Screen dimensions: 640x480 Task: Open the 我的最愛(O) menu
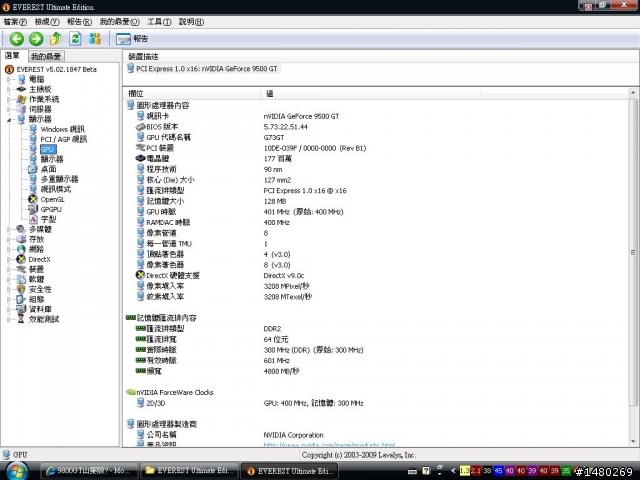120,22
